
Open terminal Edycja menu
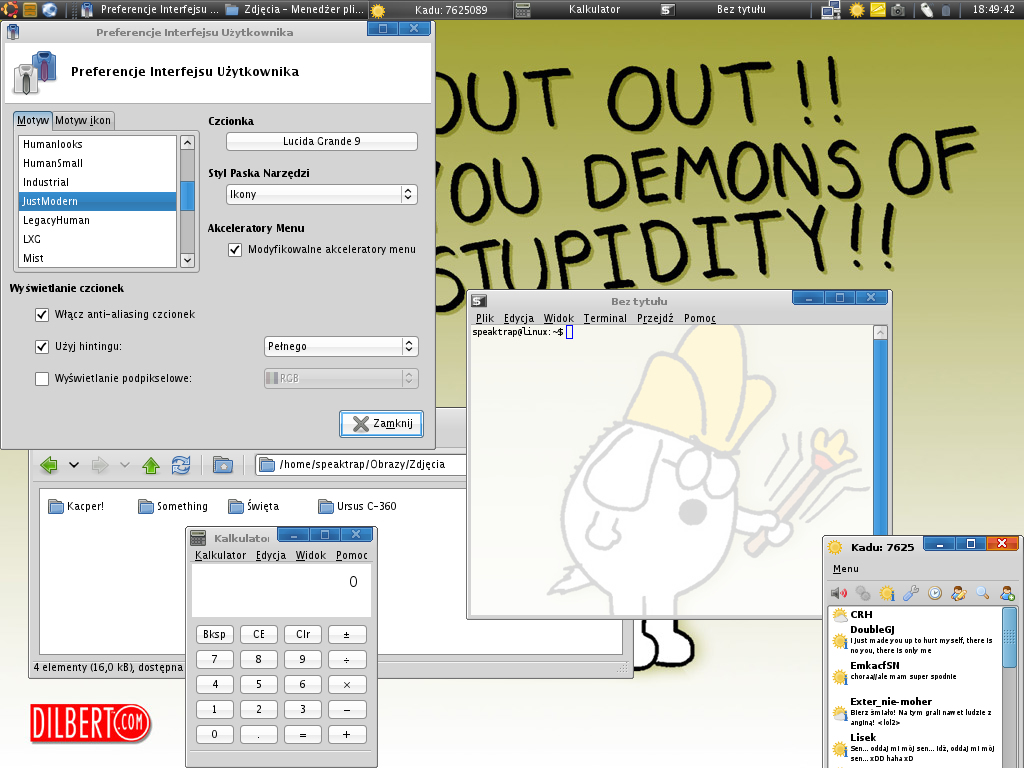519,318
